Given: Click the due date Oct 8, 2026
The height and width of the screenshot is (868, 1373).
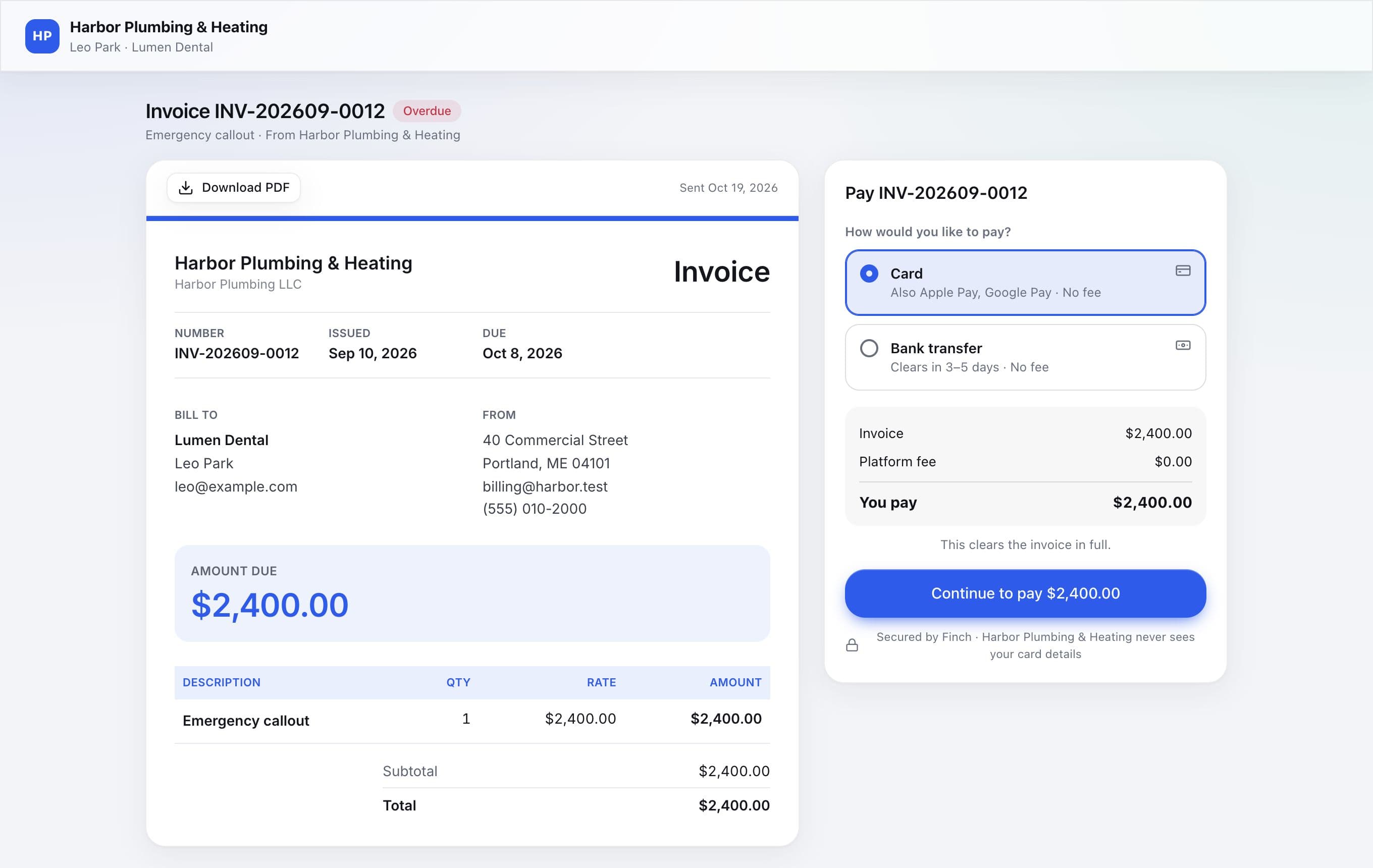Looking at the screenshot, I should pyautogui.click(x=522, y=353).
